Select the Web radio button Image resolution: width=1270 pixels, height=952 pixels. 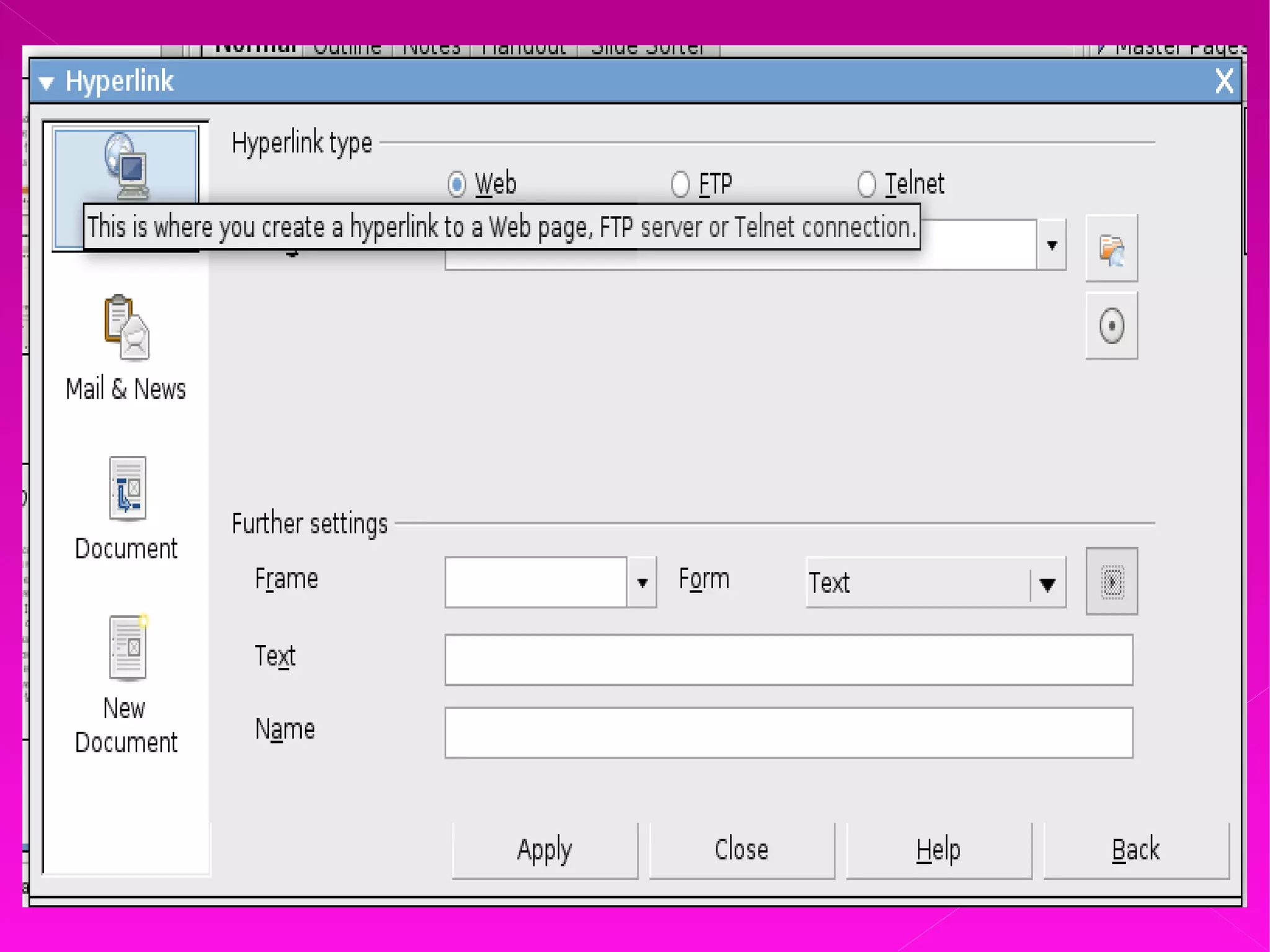457,184
